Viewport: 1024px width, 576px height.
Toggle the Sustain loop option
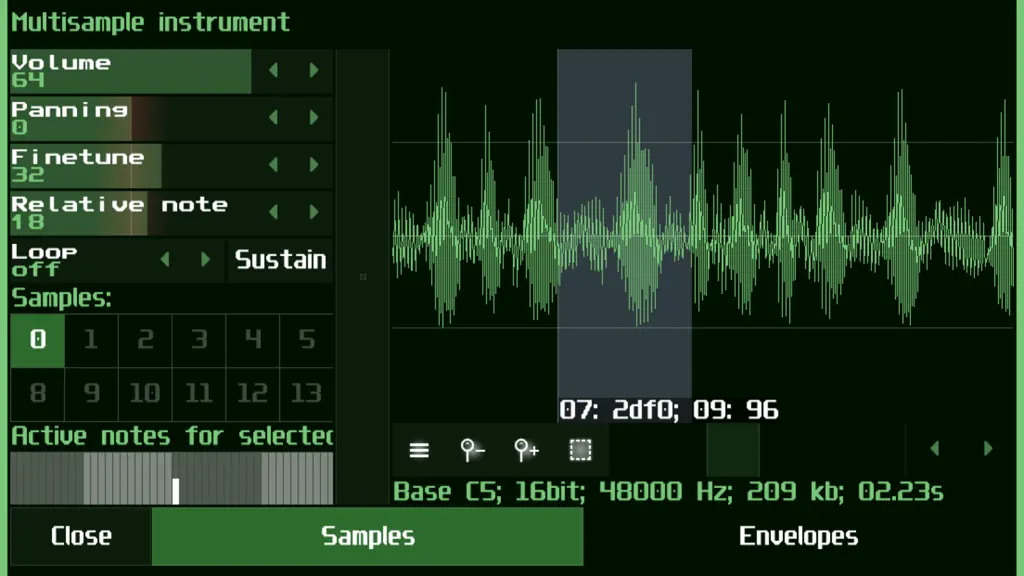point(280,260)
